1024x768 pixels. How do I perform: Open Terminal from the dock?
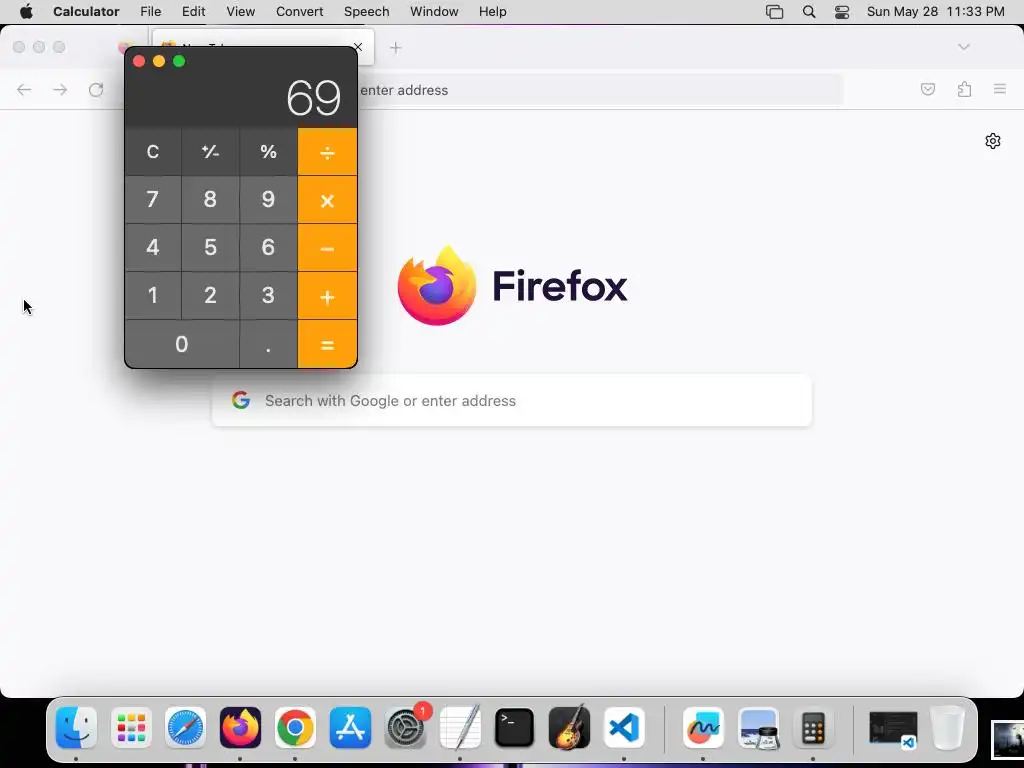coord(515,728)
